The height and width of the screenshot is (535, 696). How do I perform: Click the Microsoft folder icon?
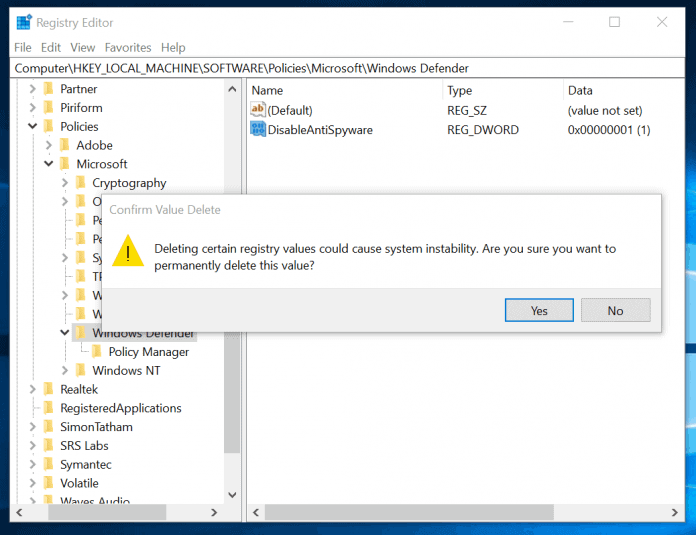[x=64, y=164]
